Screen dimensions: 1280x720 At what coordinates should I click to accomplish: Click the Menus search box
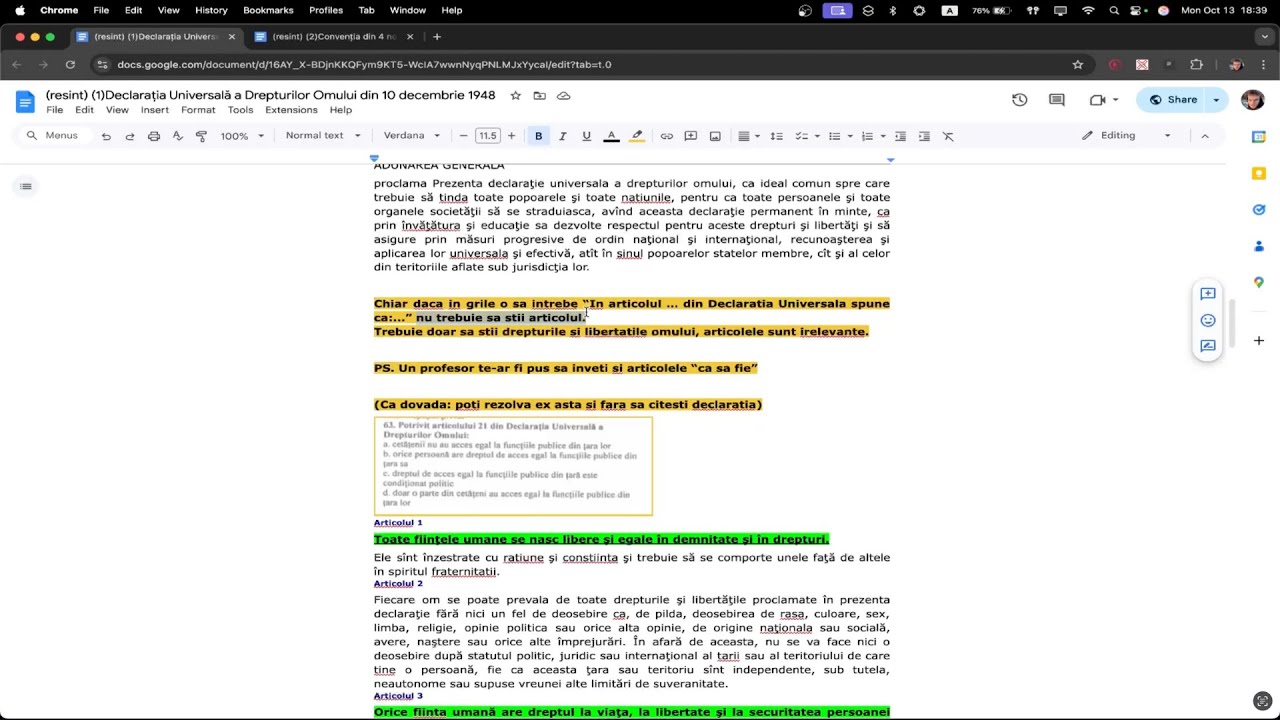[53, 136]
